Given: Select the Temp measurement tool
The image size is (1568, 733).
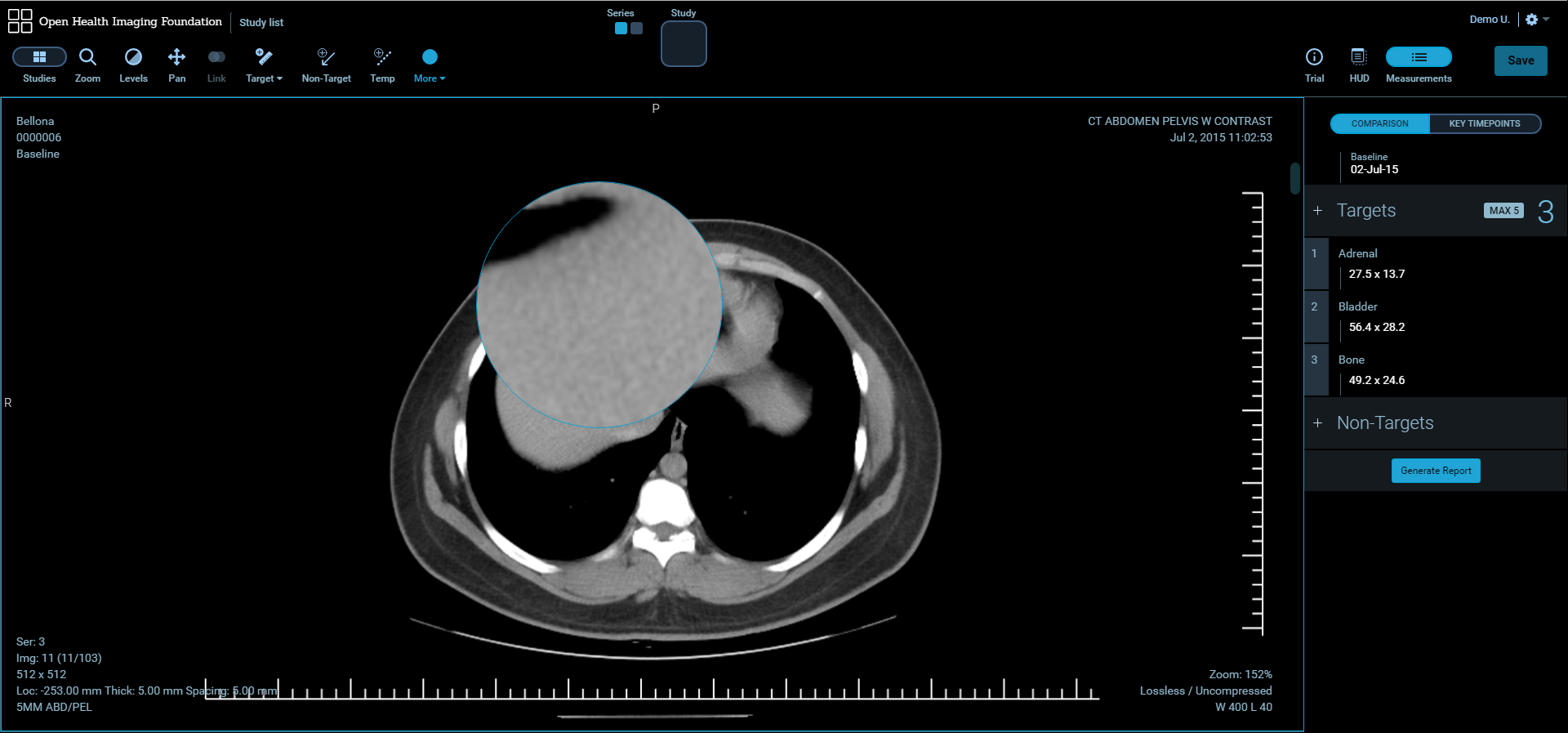Looking at the screenshot, I should tap(382, 65).
